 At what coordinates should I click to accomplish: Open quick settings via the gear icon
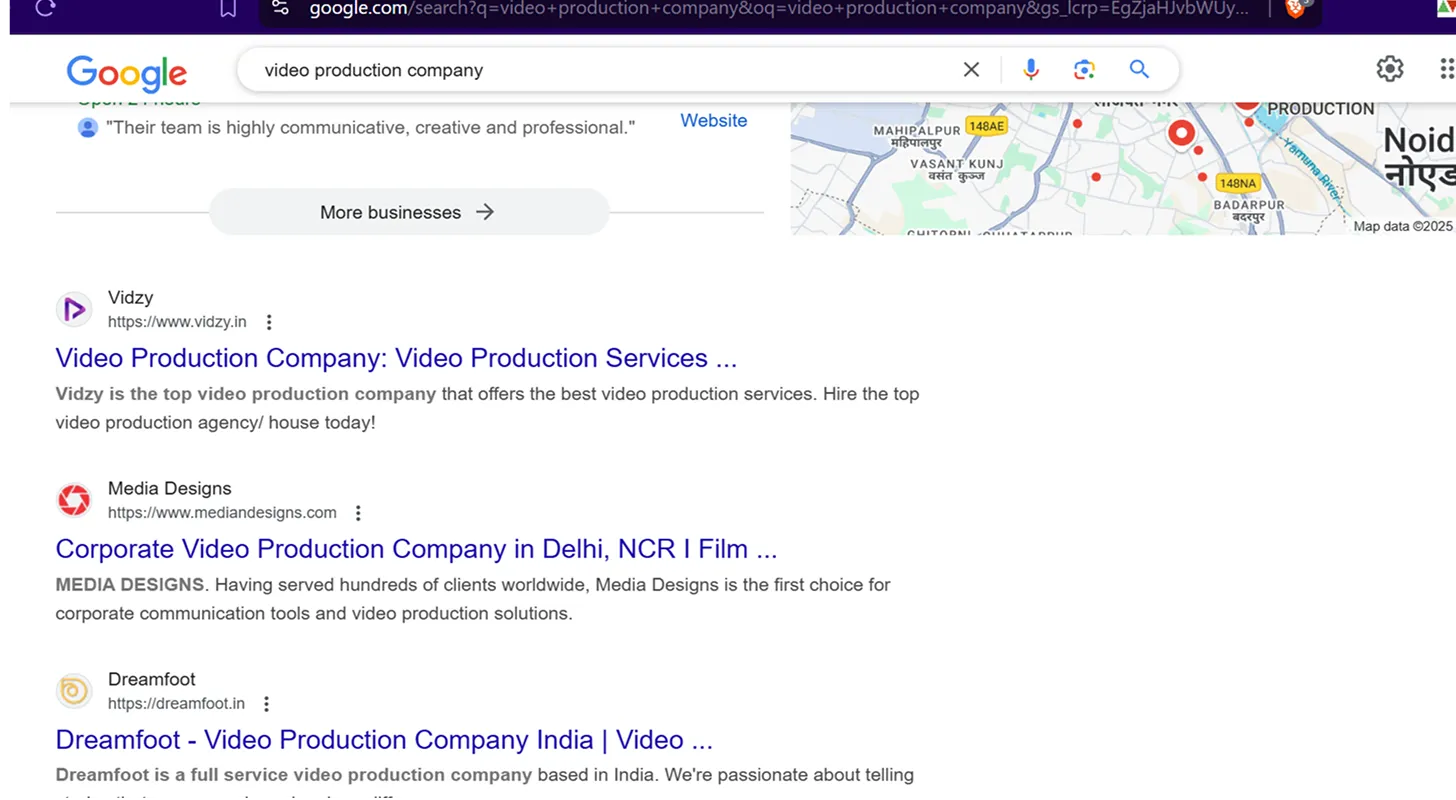1389,69
